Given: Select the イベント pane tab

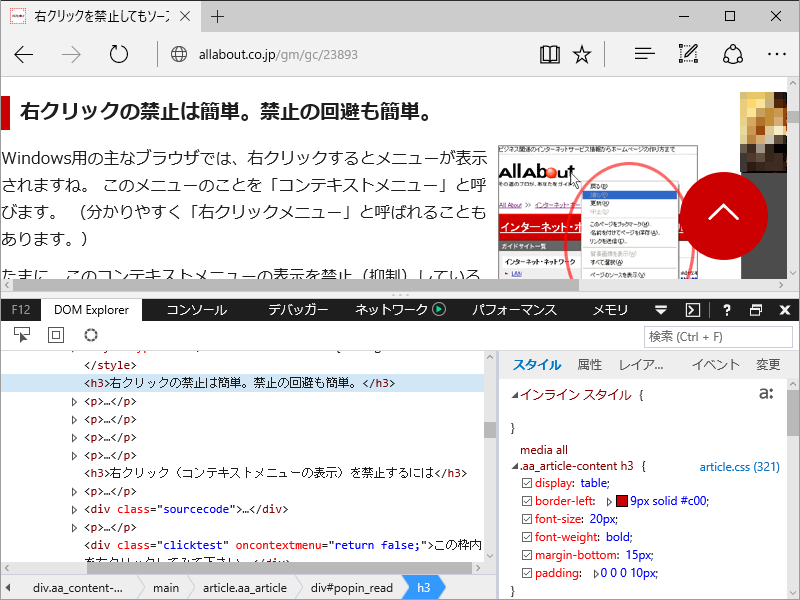Looking at the screenshot, I should pyautogui.click(x=715, y=365).
